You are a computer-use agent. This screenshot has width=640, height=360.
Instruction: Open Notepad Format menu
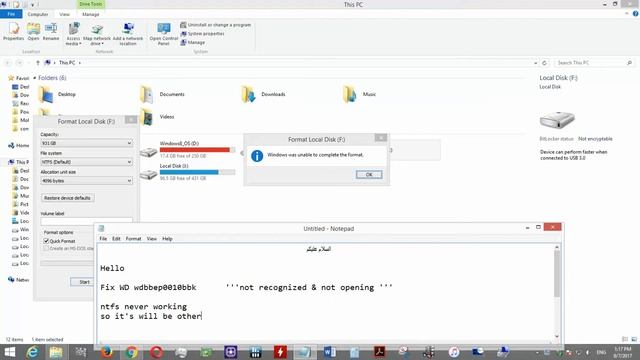click(133, 239)
